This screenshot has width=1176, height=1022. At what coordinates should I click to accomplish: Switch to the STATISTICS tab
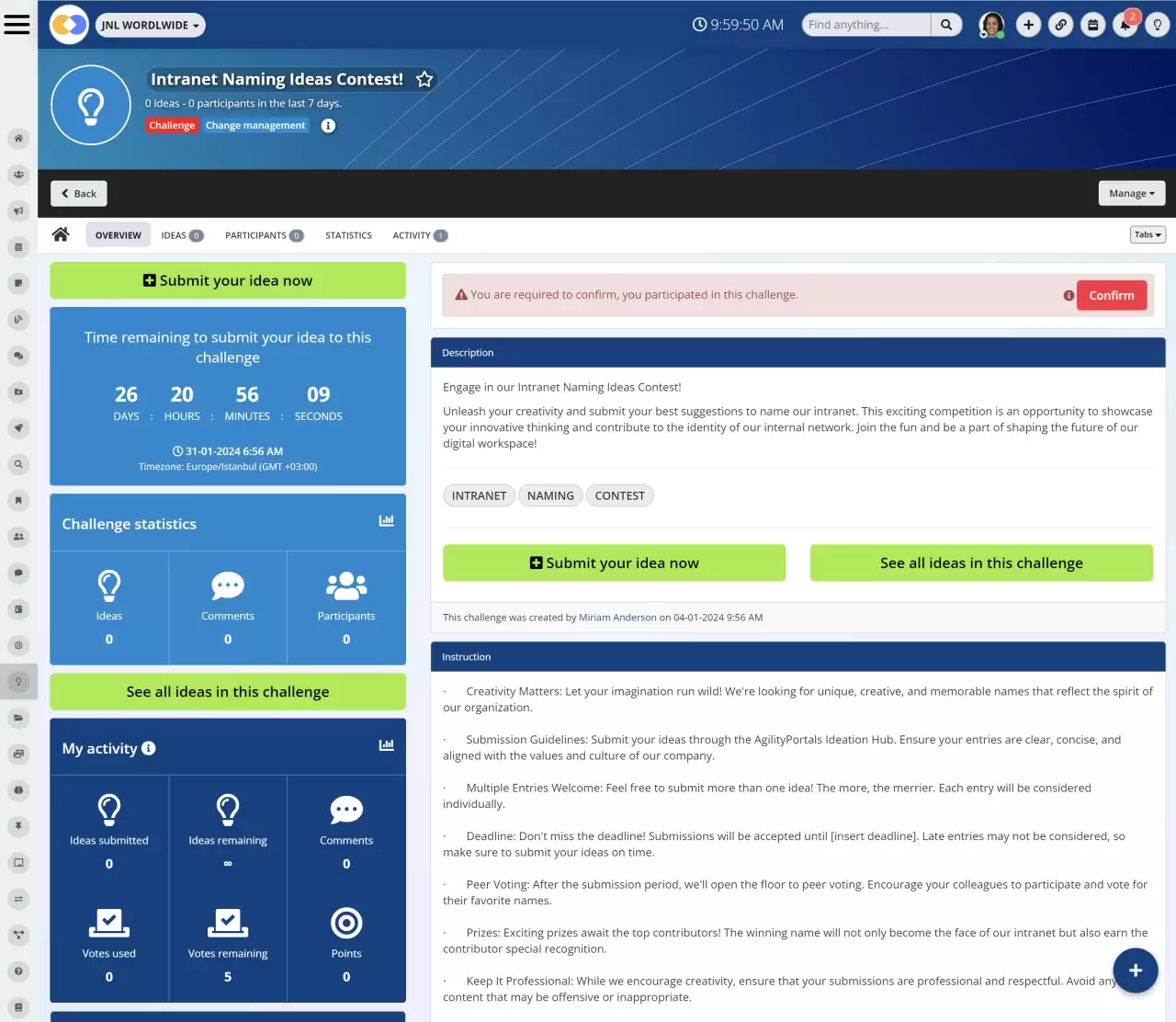(x=348, y=234)
